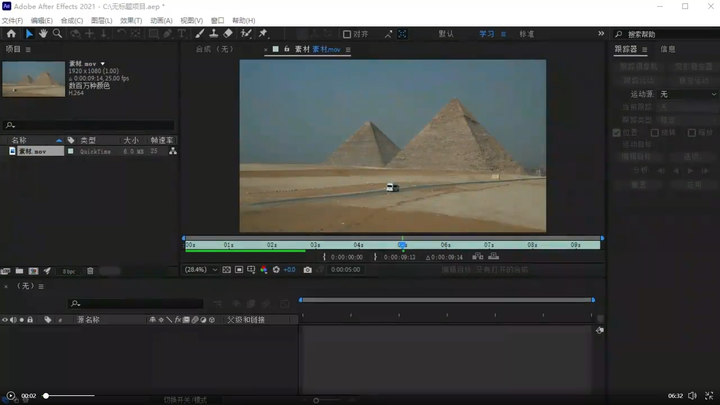
Task: Open the 合成(C) menu
Action: (72, 21)
